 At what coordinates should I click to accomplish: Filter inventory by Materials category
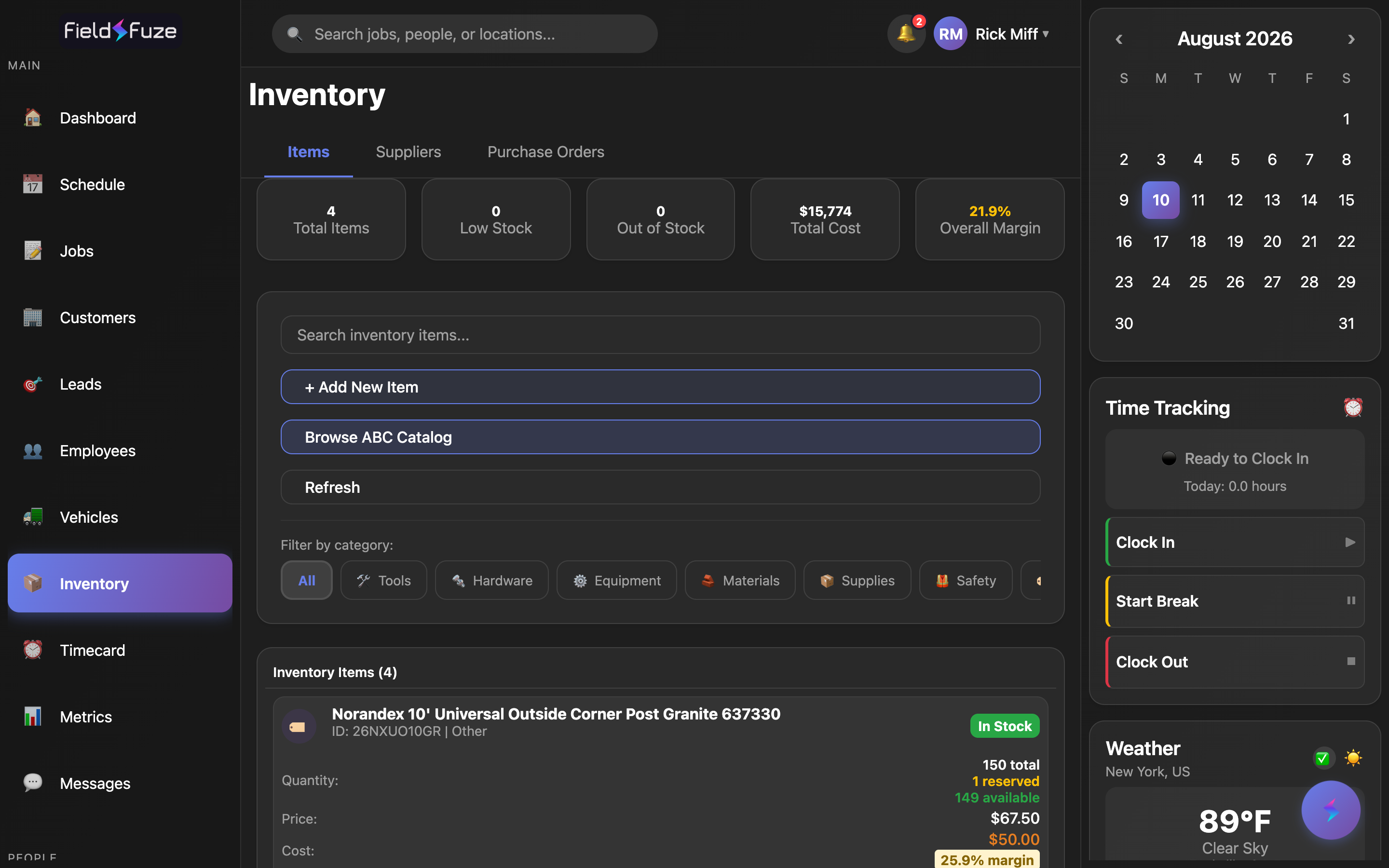click(x=740, y=581)
